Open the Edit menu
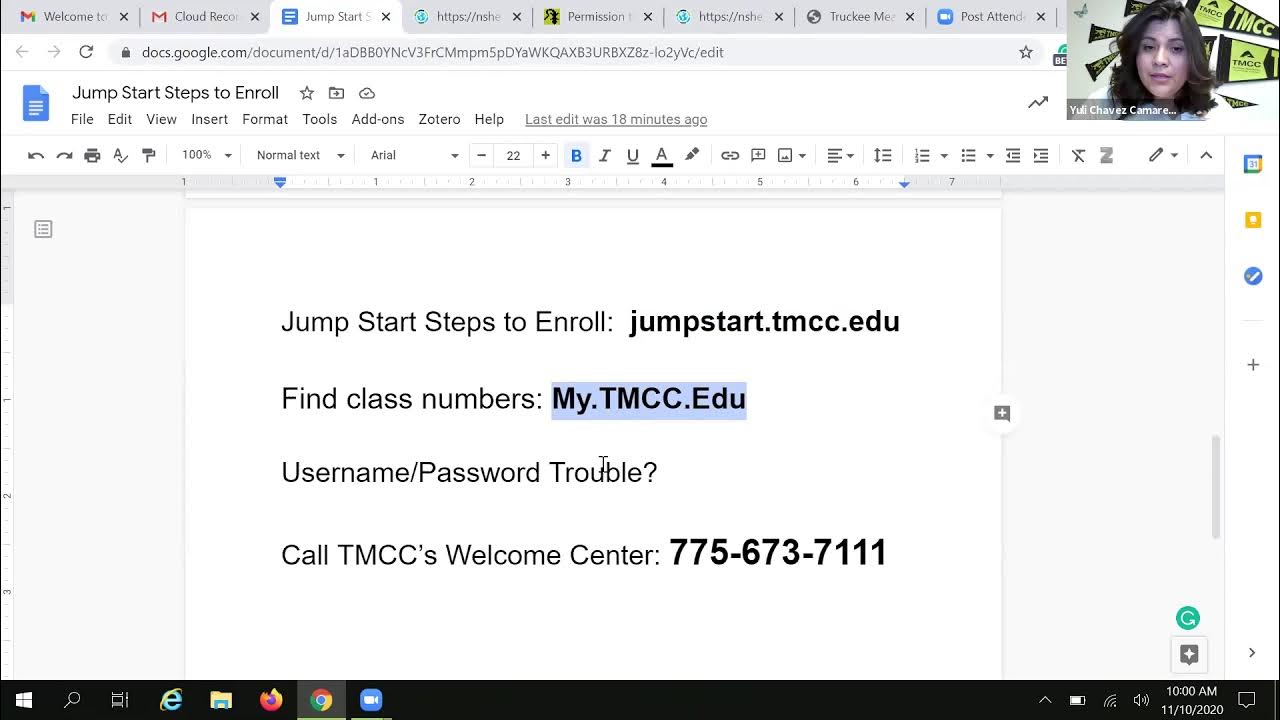Screen dimensions: 1280x720 click(120, 119)
